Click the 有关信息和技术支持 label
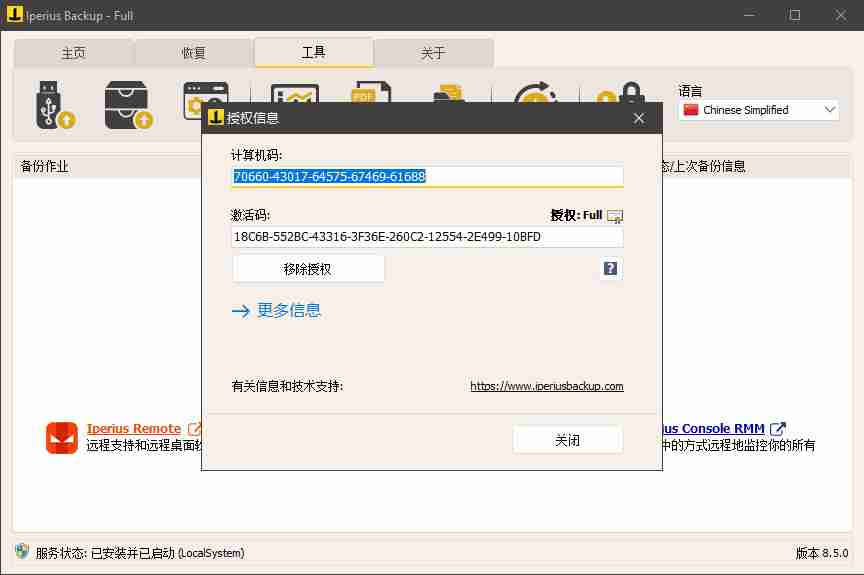 (287, 386)
